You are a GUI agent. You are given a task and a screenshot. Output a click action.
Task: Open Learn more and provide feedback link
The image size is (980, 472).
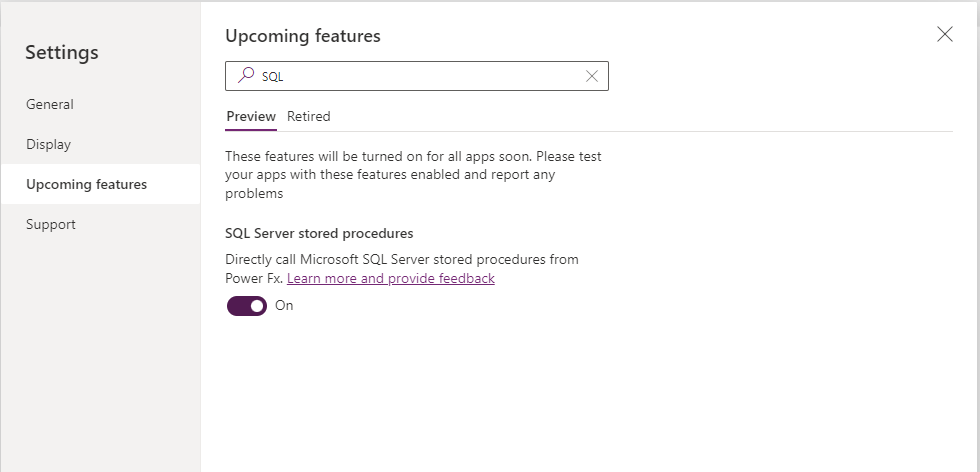click(391, 279)
